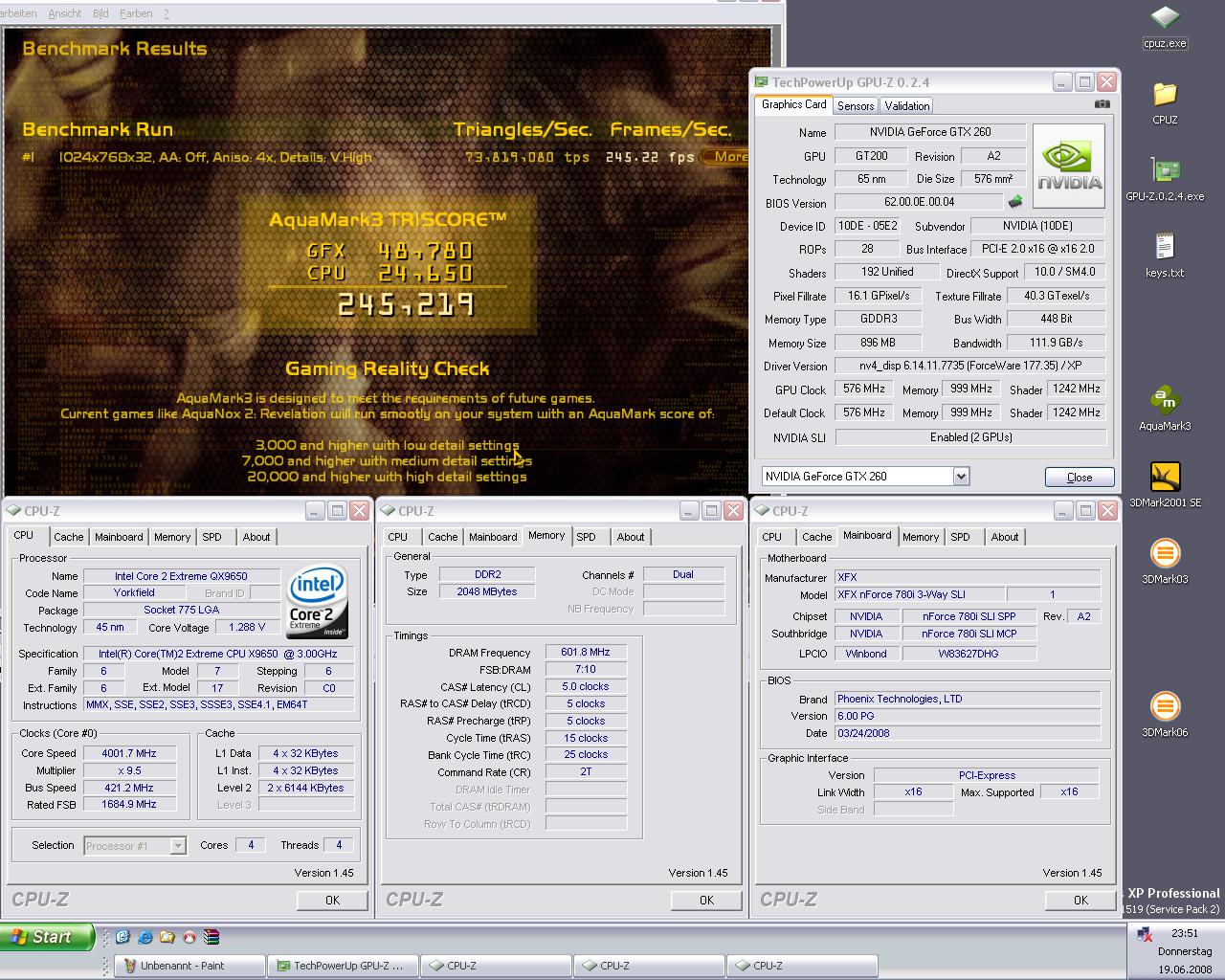The image size is (1225, 980).
Task: Click the BIOS Date value 03/24/2008
Action: point(968,733)
